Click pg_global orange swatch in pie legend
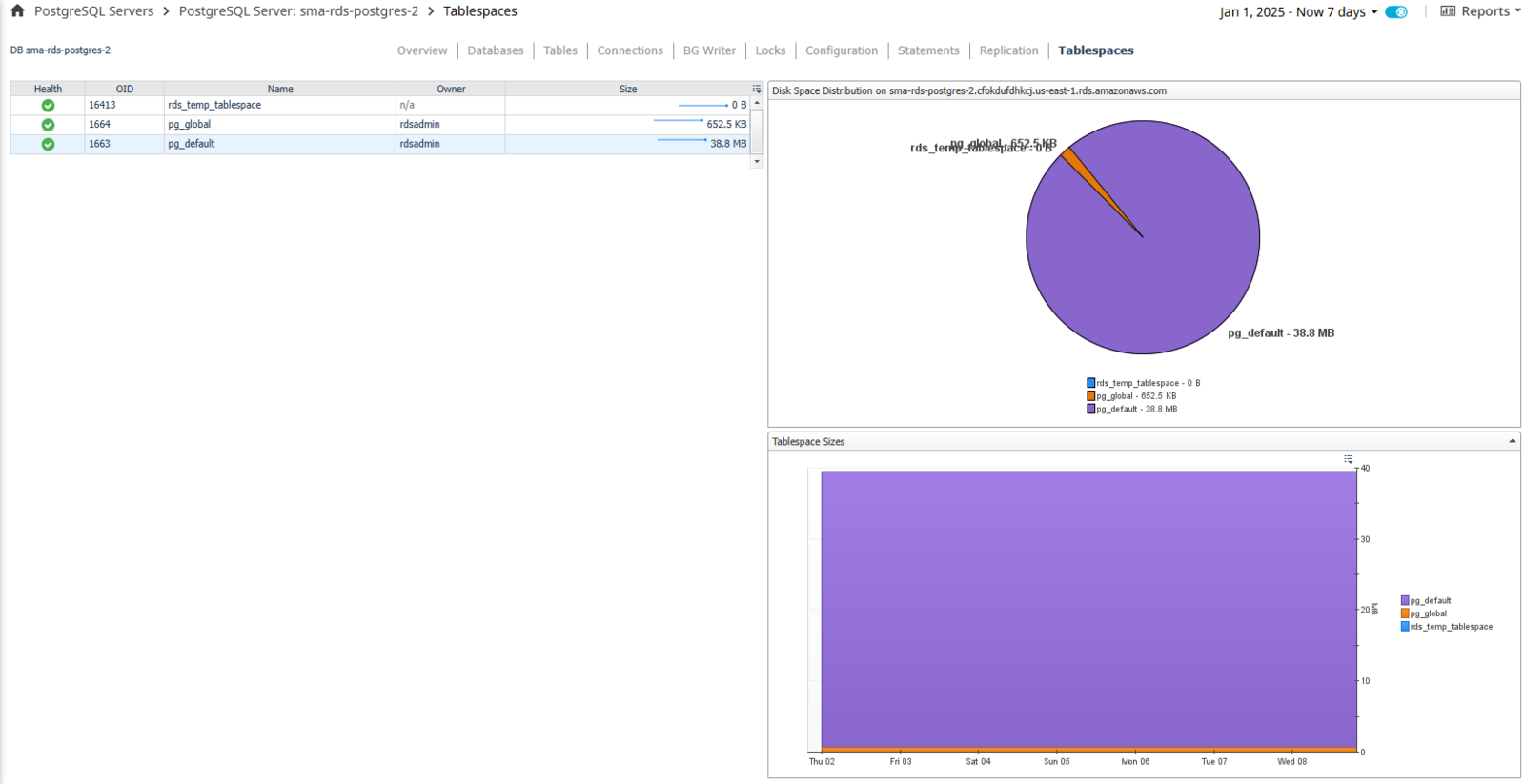The width and height of the screenshot is (1525, 784). point(1091,396)
